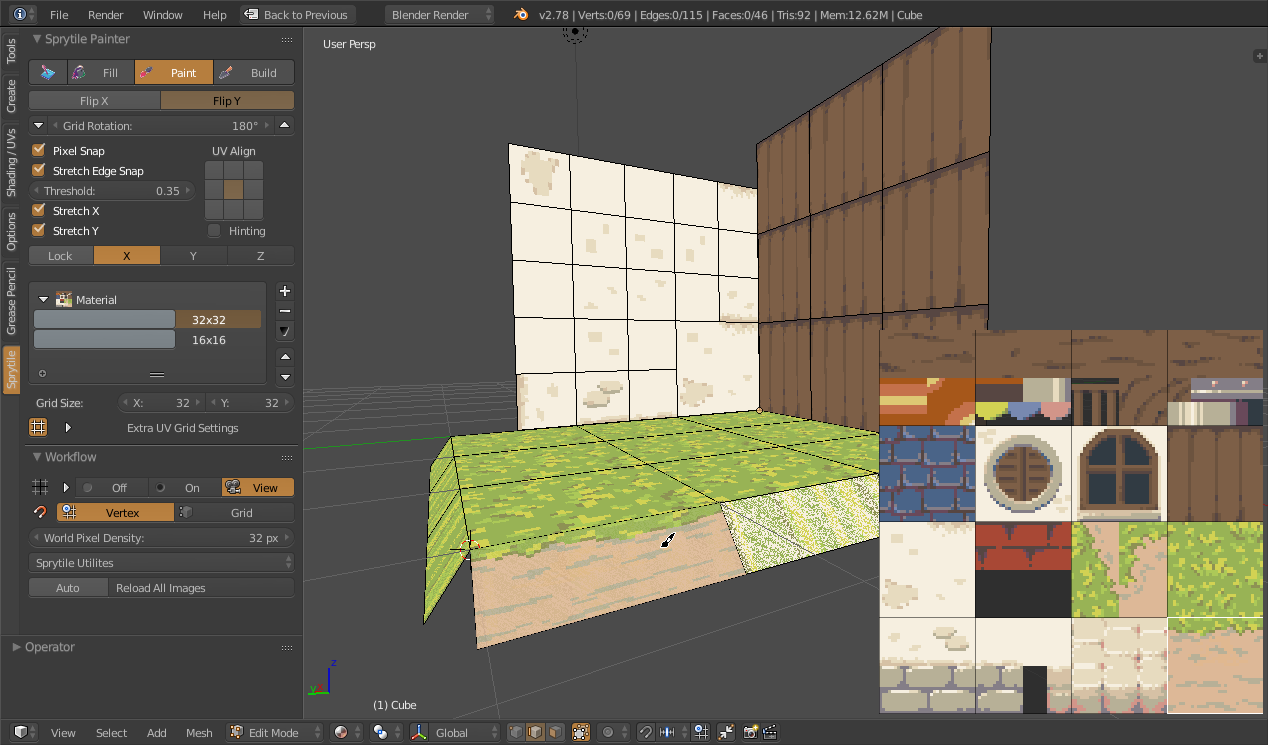Click the World Pixel Density slider
The height and width of the screenshot is (745, 1268).
162,537
